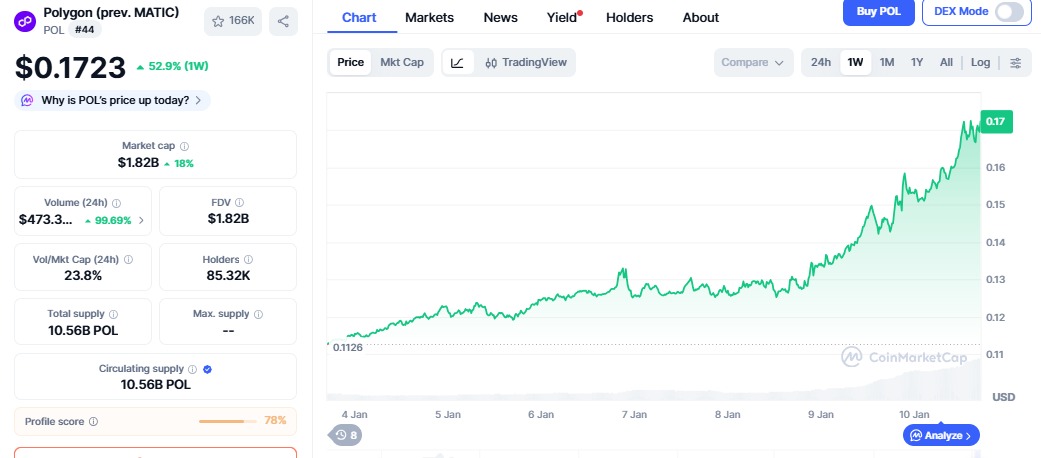
Task: Open the Market cap info icon
Action: (x=185, y=146)
